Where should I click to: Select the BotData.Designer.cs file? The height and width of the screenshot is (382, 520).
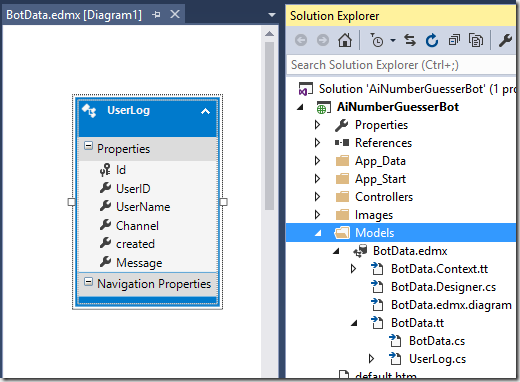coord(443,287)
